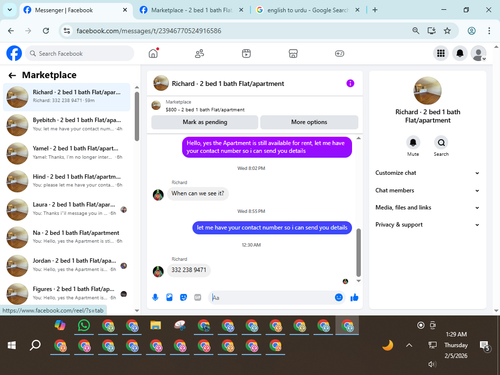This screenshot has height=375, width=500.
Task: Go back in browser history
Action: pos(11,31)
